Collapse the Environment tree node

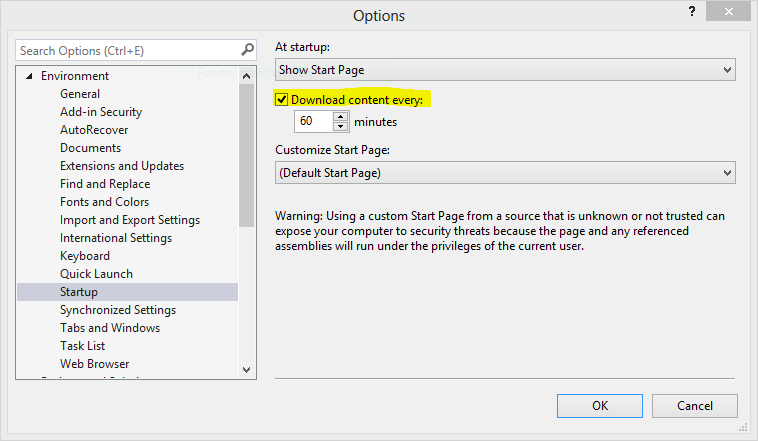click(x=29, y=76)
